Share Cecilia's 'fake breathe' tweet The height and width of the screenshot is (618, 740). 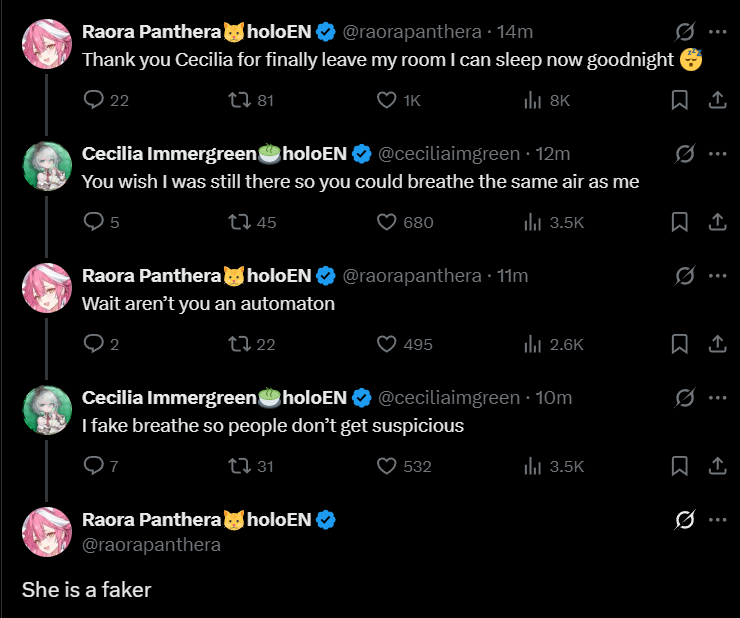717,466
